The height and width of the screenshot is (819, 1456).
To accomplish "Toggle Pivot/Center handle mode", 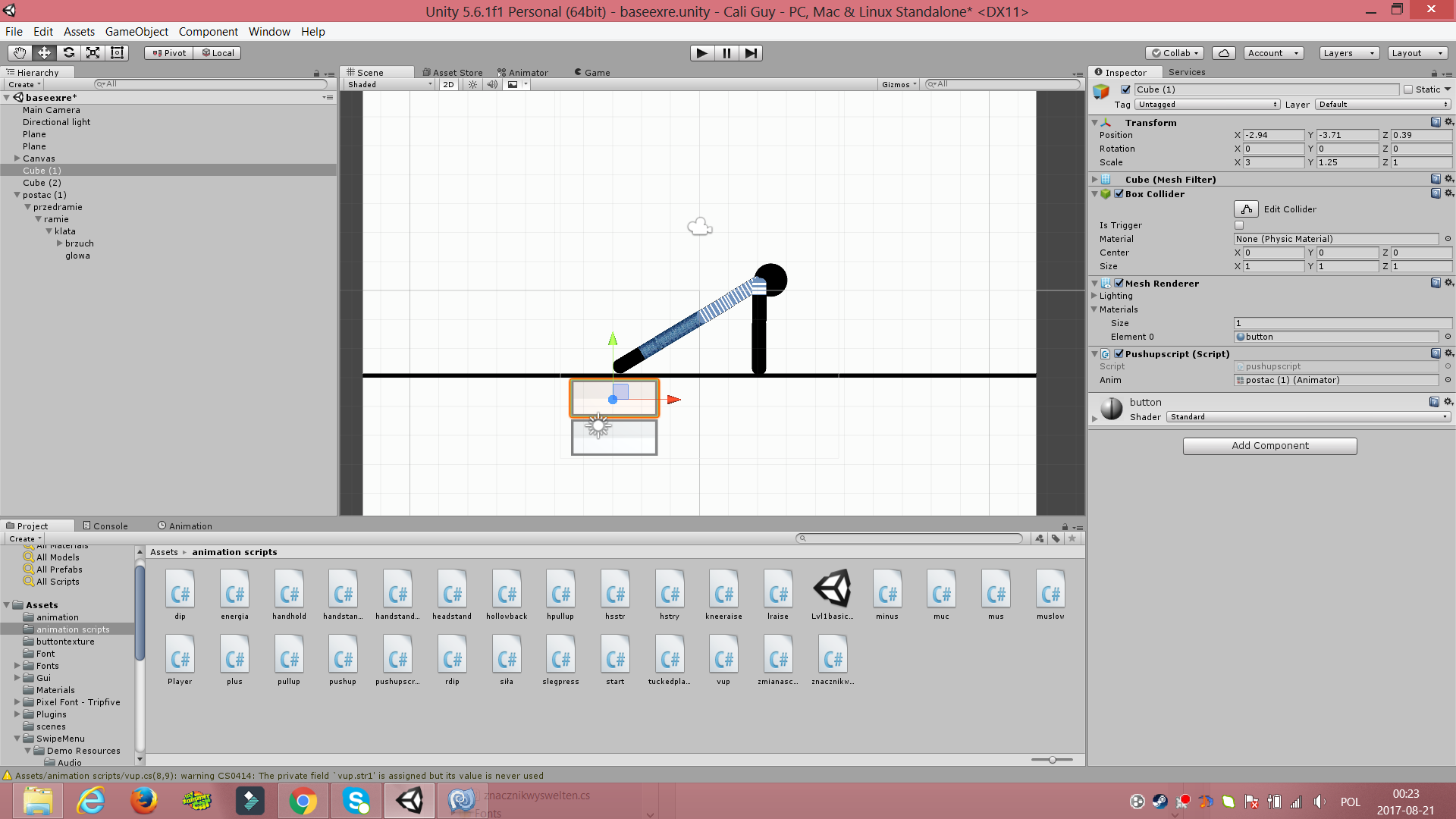I will pos(169,53).
